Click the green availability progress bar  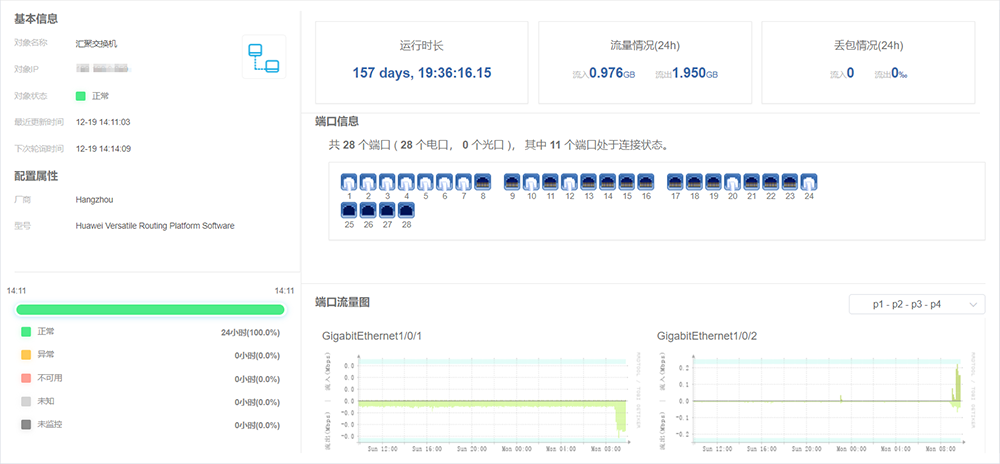tap(150, 310)
